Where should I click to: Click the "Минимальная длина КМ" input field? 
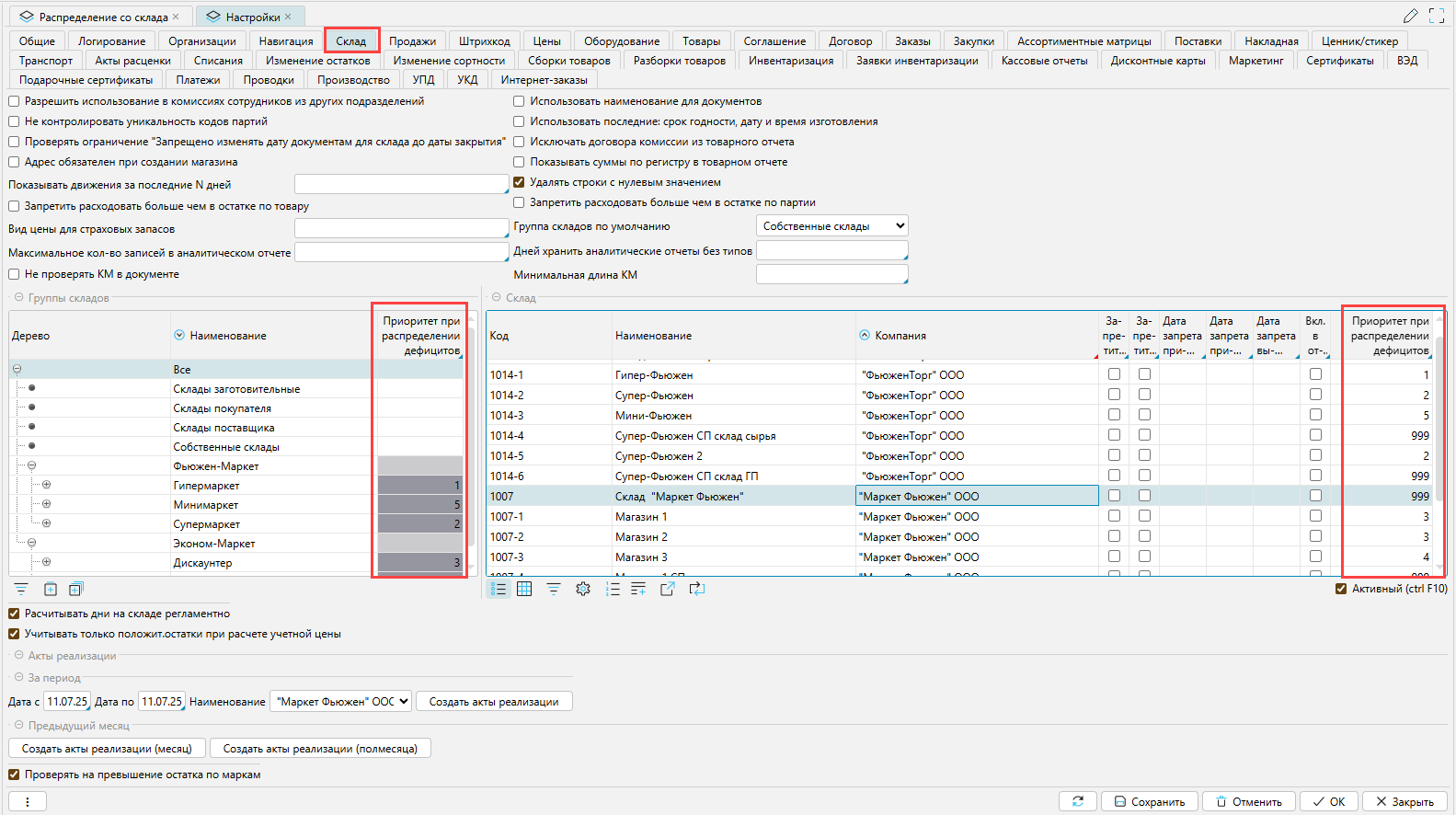click(x=831, y=275)
